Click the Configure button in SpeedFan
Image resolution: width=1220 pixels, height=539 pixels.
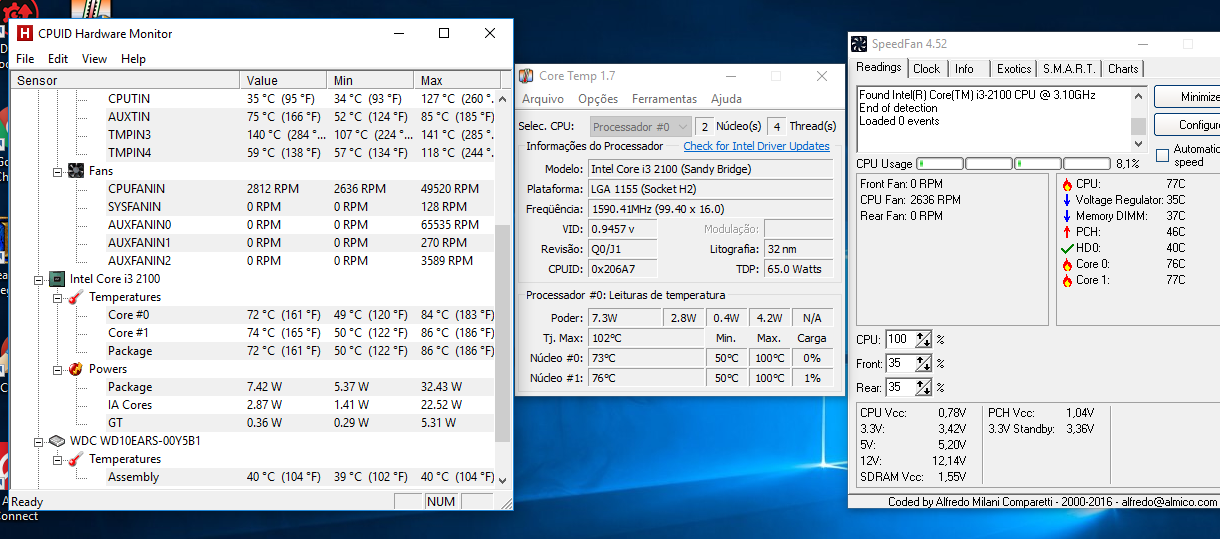pos(1190,125)
